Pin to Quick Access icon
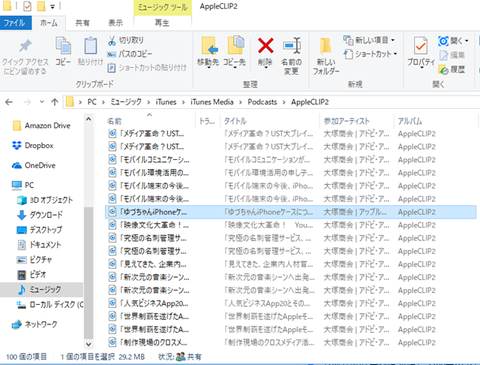This screenshot has height=365, width=480. 25,46
